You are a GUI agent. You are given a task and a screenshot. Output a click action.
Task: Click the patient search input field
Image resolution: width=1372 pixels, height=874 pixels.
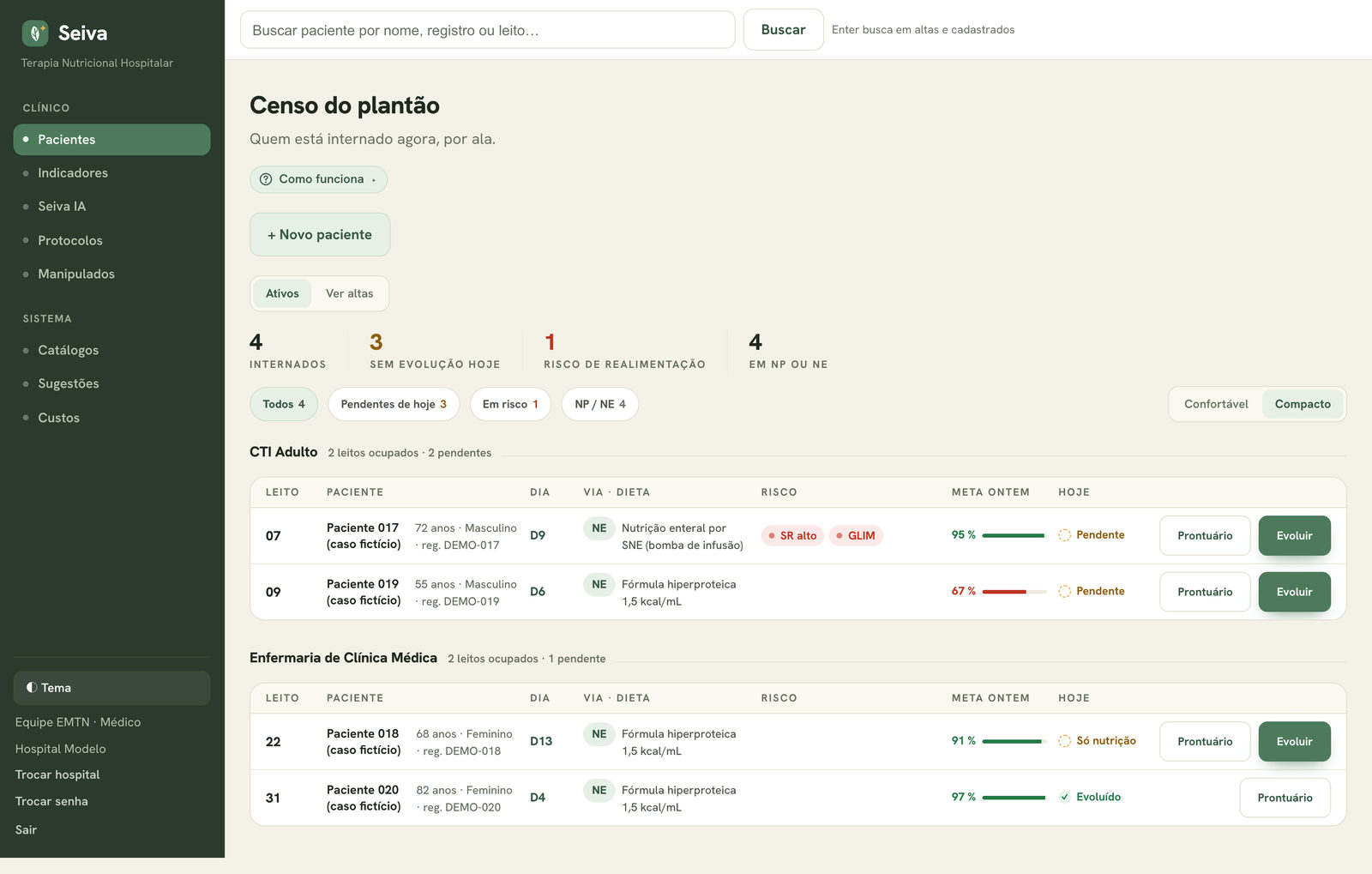tap(487, 30)
